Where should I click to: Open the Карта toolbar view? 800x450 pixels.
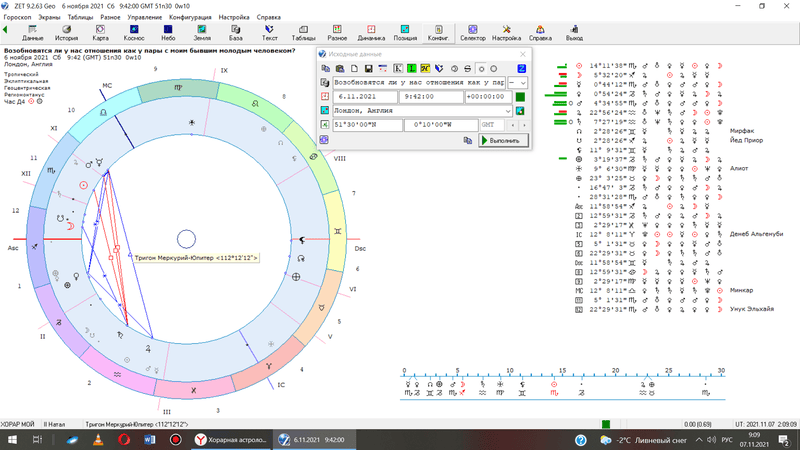point(101,33)
